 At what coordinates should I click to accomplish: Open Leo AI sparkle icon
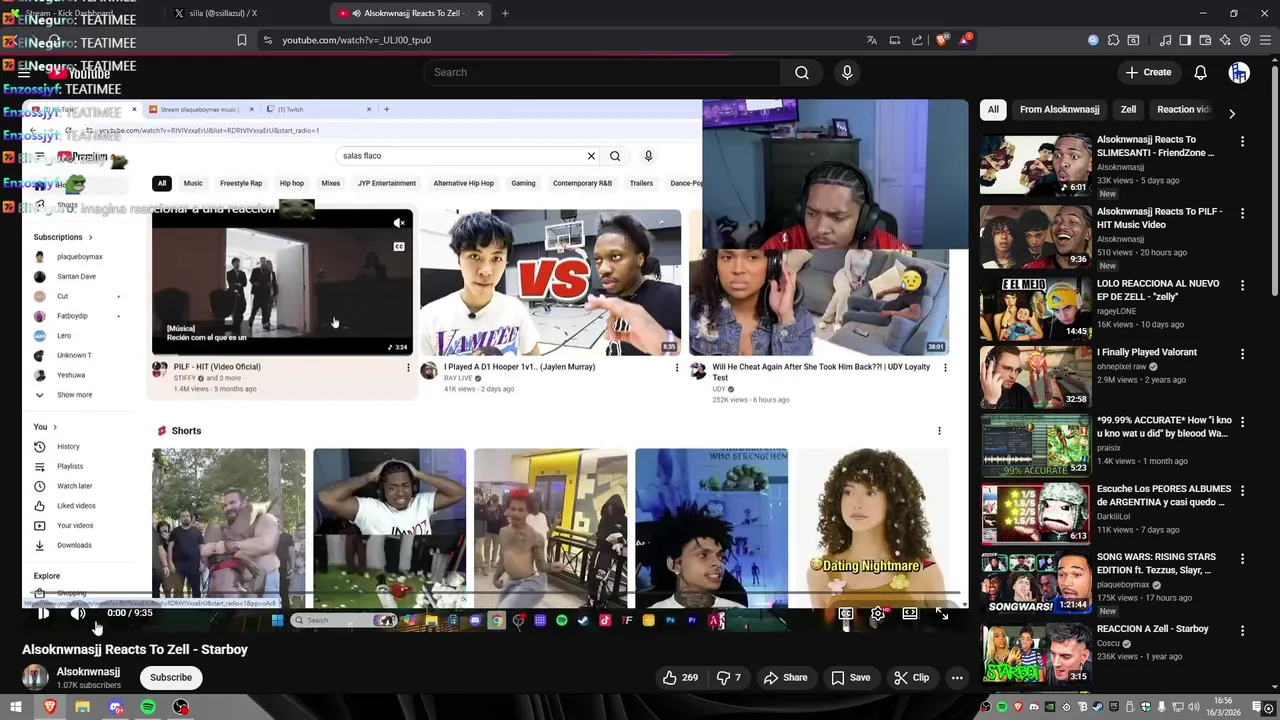pos(1225,40)
